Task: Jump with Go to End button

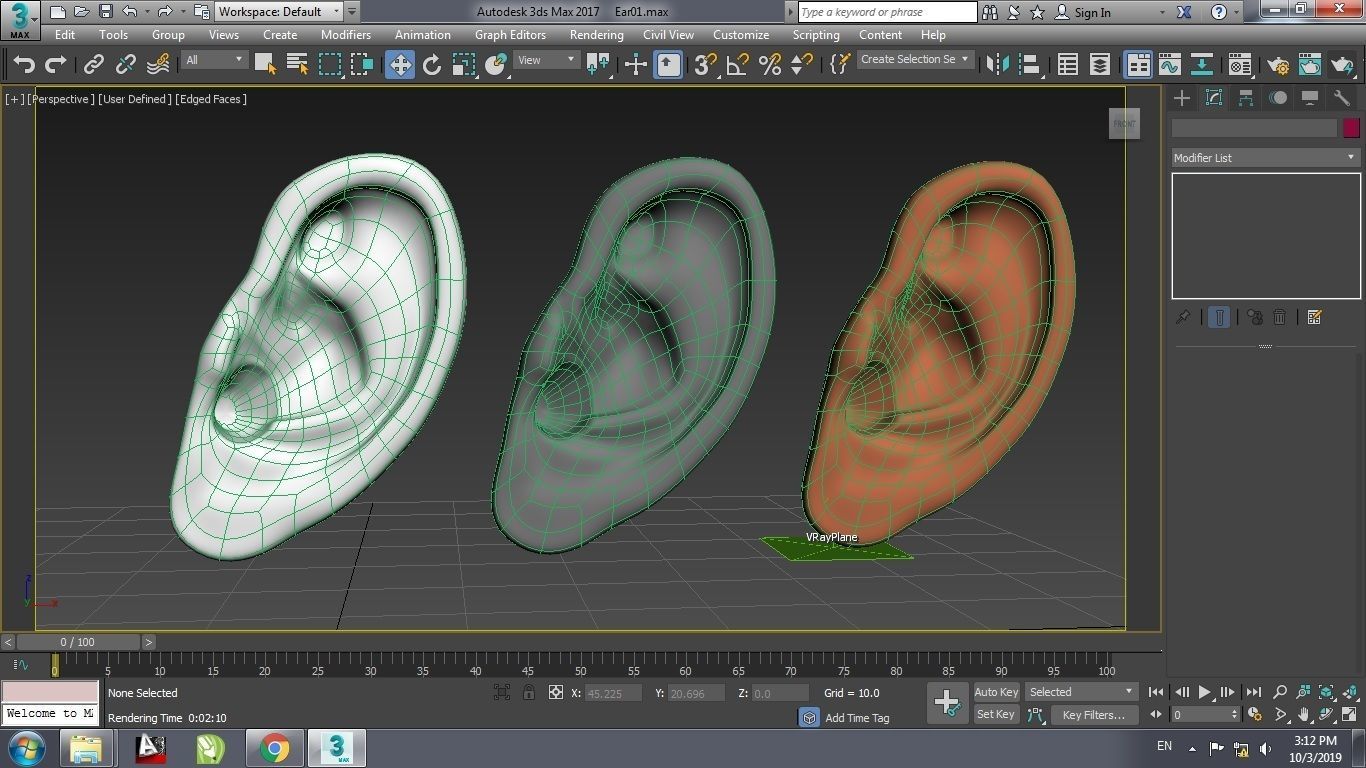Action: [x=1253, y=692]
